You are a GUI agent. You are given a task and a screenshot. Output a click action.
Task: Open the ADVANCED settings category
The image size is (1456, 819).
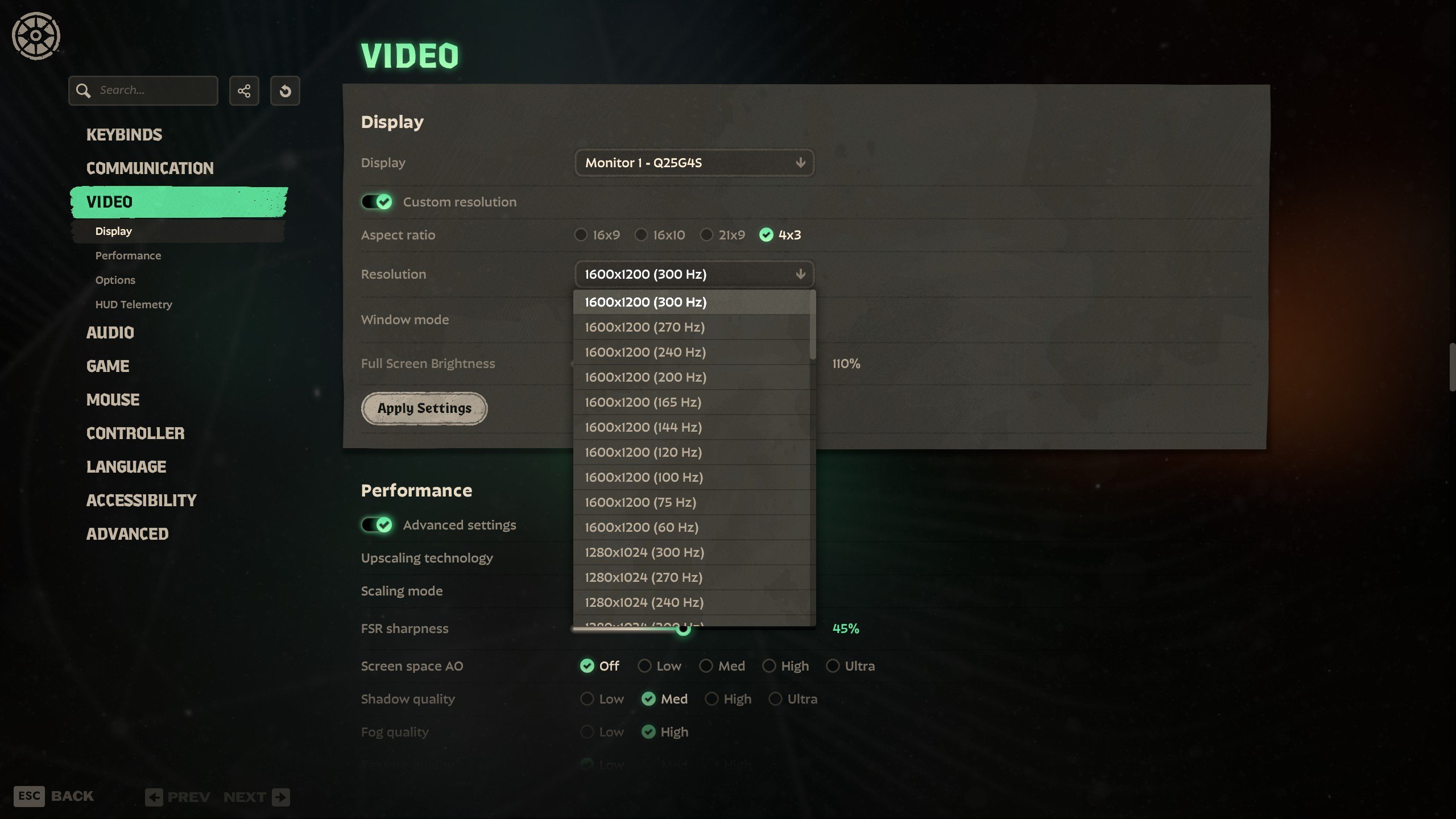pos(127,534)
